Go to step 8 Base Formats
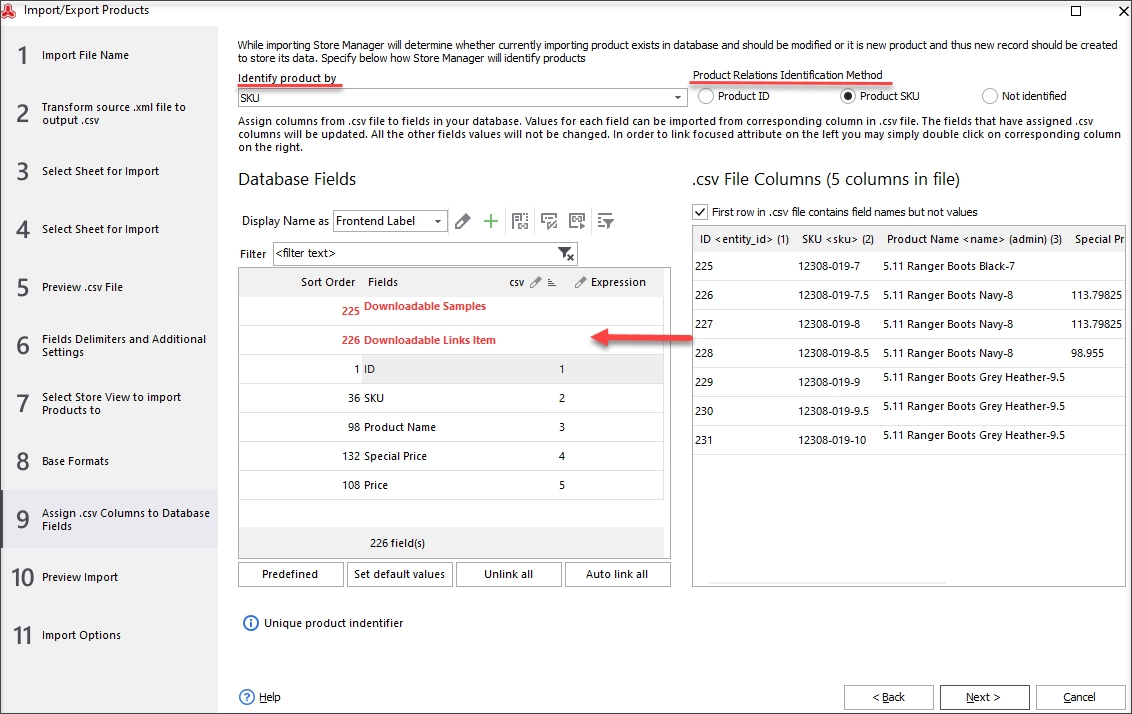The height and width of the screenshot is (714, 1132). [x=109, y=461]
